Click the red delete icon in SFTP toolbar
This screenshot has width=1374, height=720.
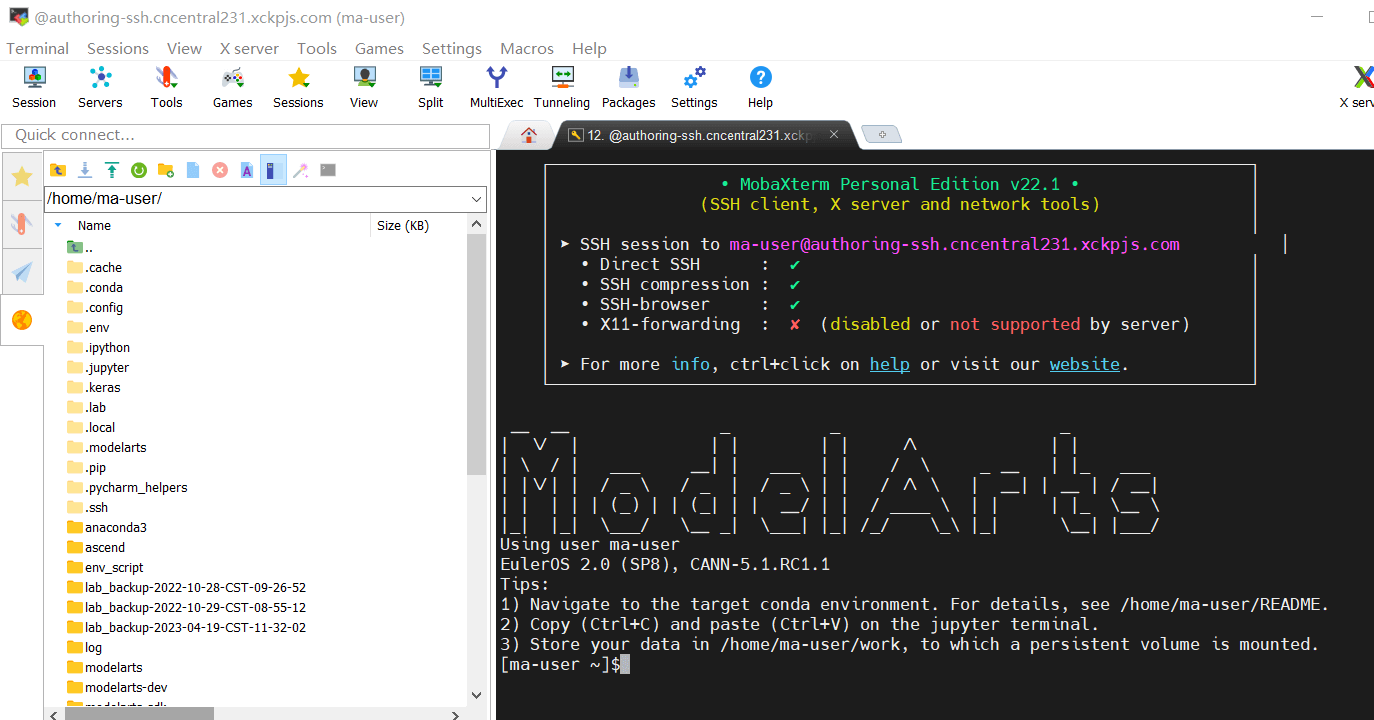pyautogui.click(x=220, y=170)
